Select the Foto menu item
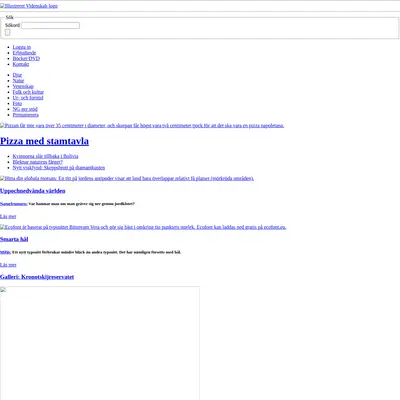Image resolution: width=400 pixels, height=400 pixels. click(17, 103)
